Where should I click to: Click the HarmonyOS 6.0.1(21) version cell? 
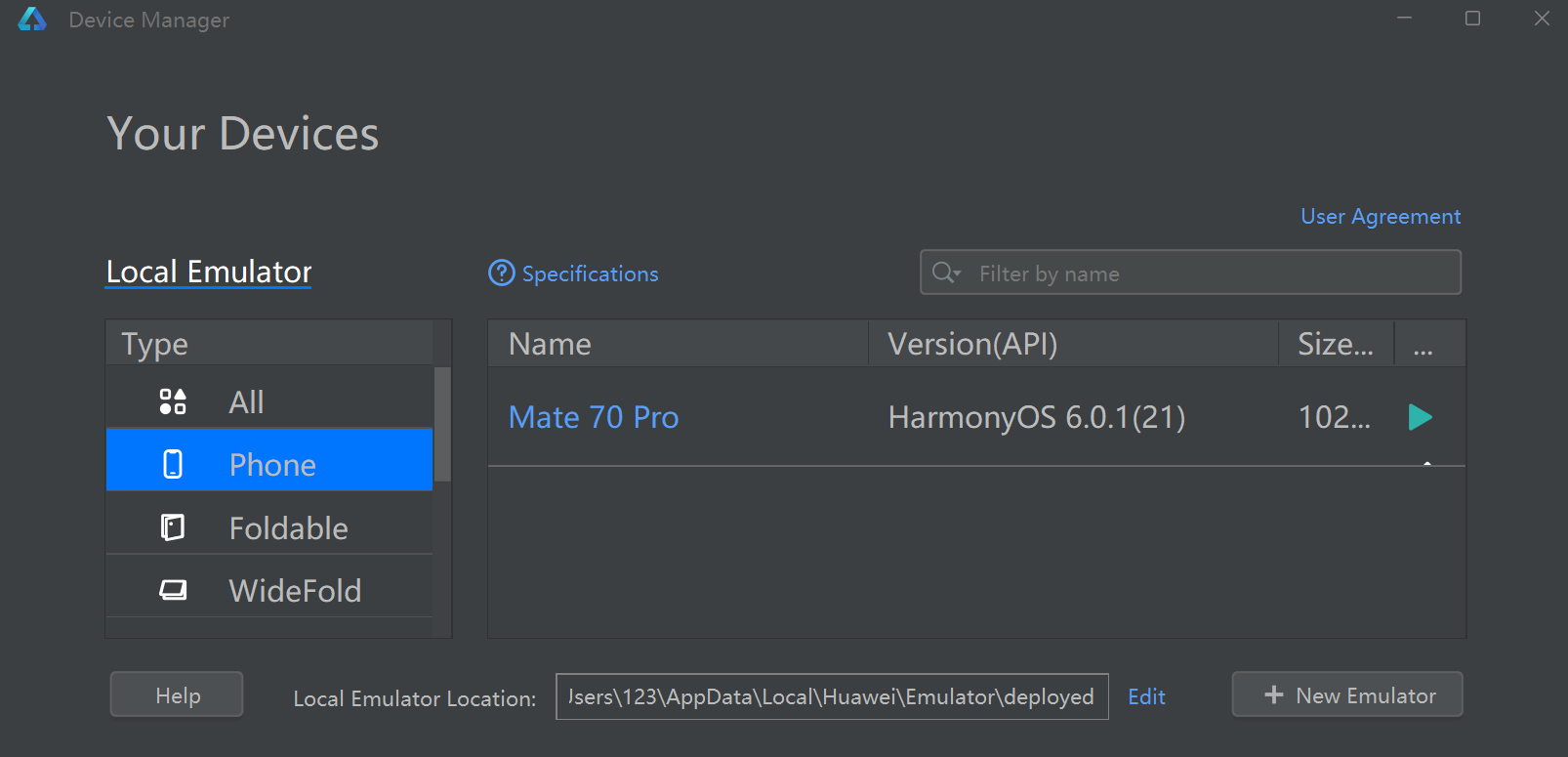[x=1037, y=417]
